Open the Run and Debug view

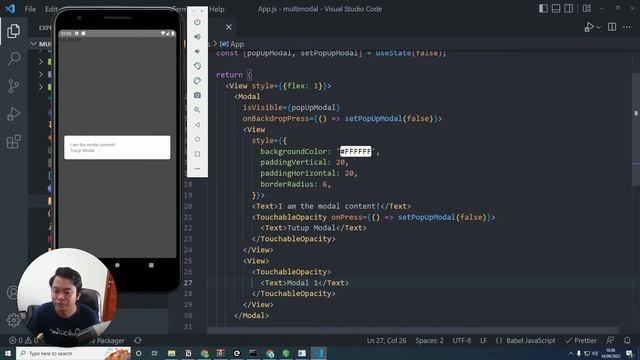[x=13, y=114]
